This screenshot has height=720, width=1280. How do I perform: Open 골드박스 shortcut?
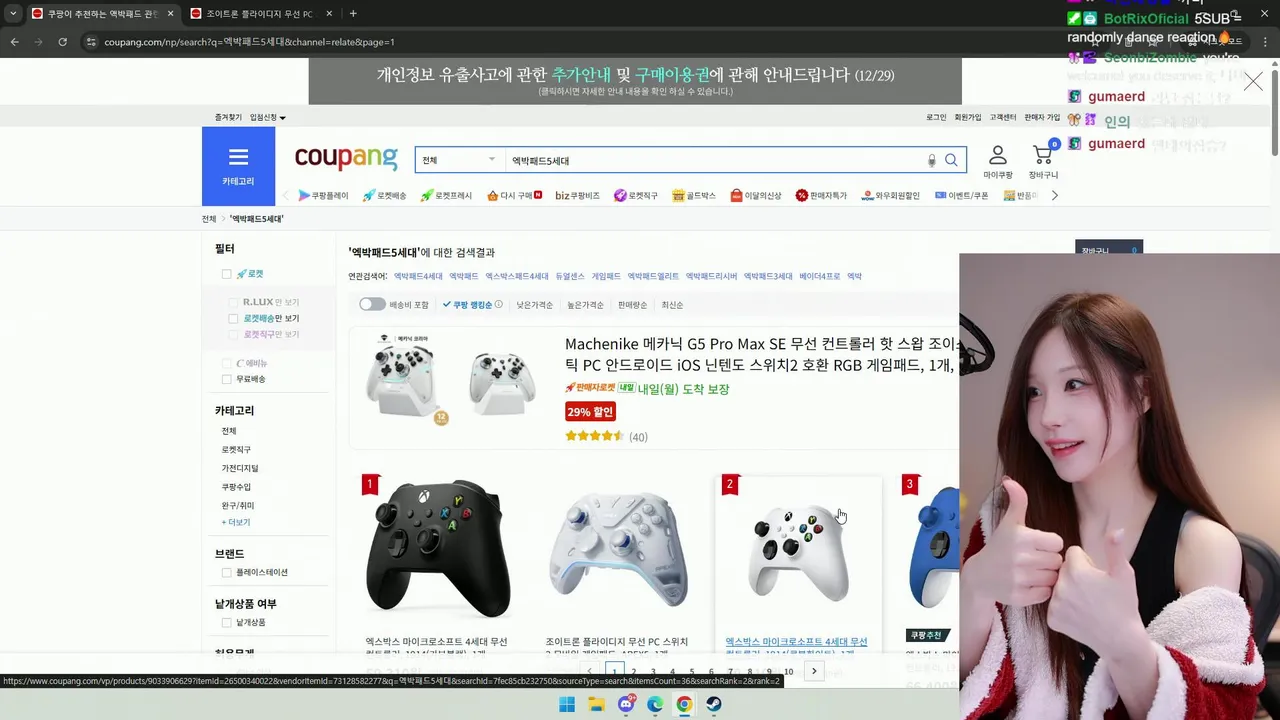tap(694, 196)
